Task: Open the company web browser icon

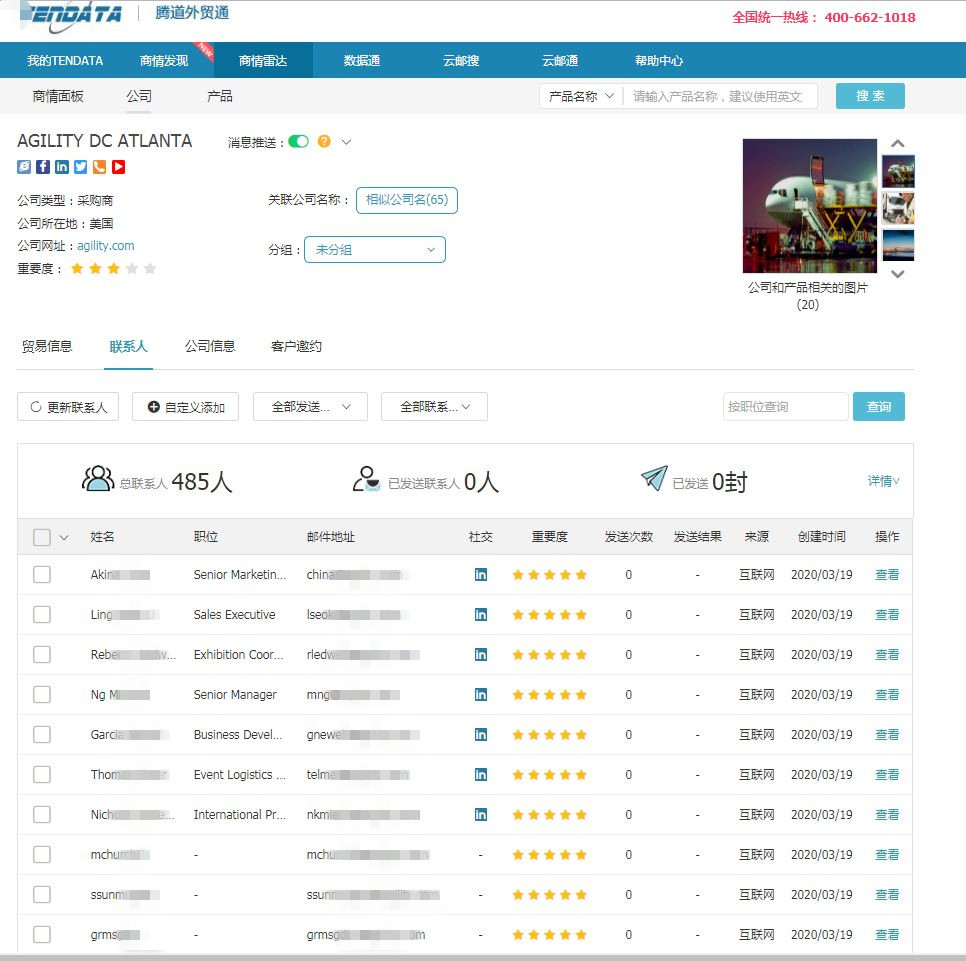Action: [x=24, y=166]
